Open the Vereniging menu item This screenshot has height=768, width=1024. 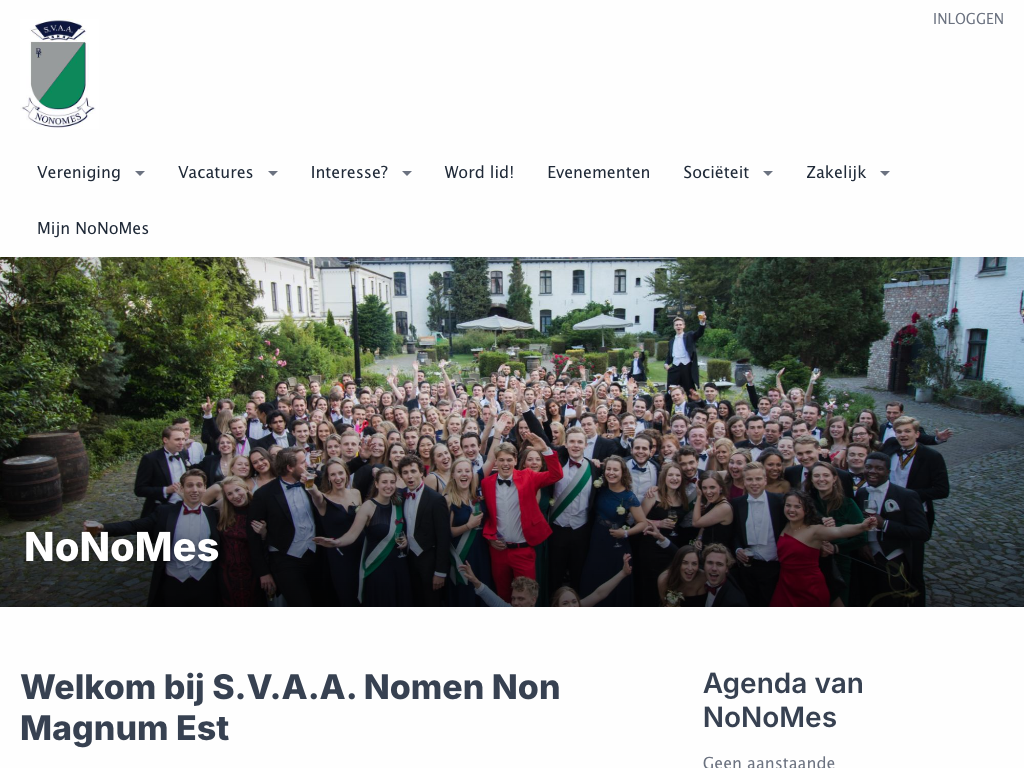79,172
